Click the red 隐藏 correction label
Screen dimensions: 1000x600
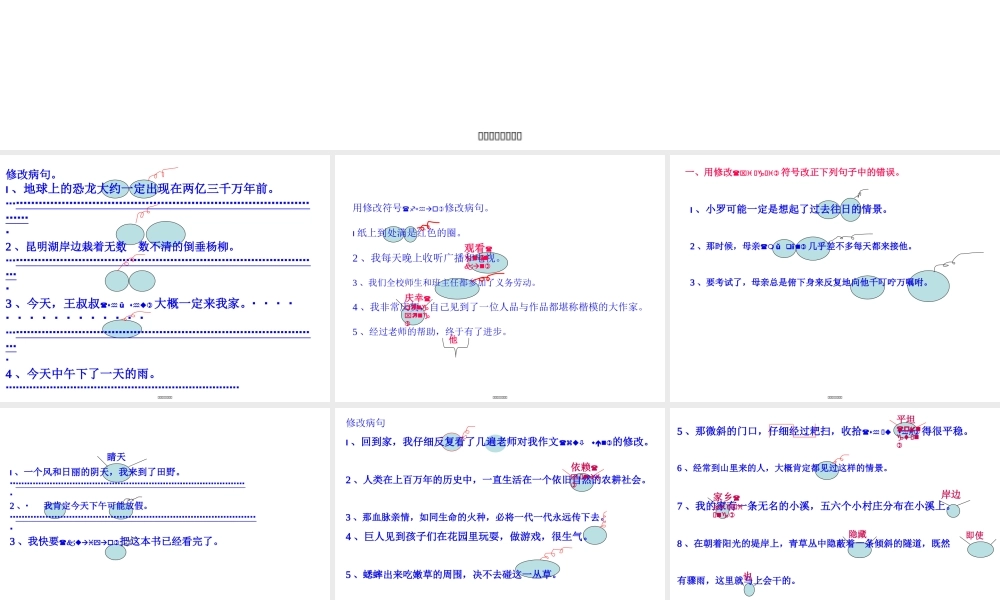tap(857, 535)
